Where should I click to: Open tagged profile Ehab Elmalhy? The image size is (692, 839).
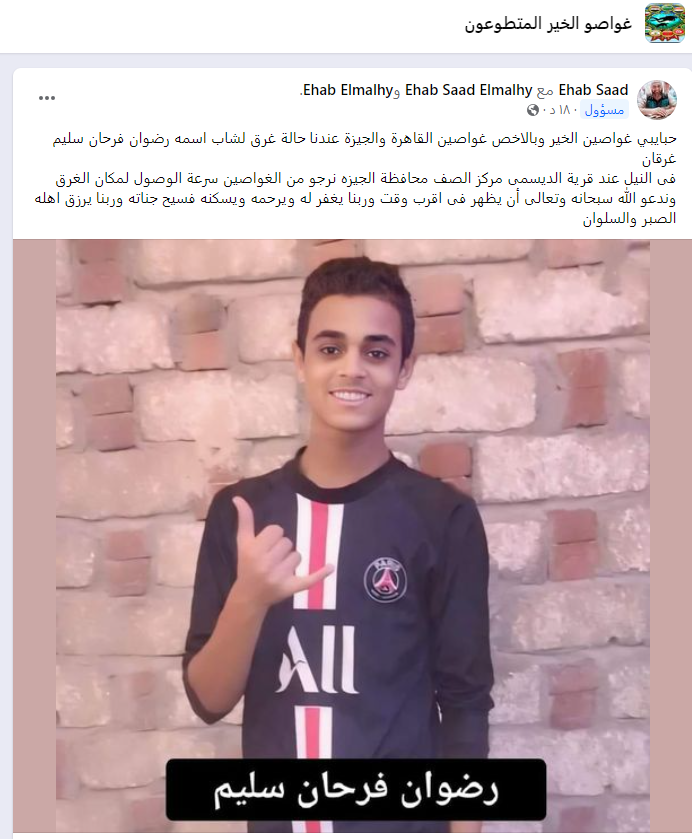[348, 90]
